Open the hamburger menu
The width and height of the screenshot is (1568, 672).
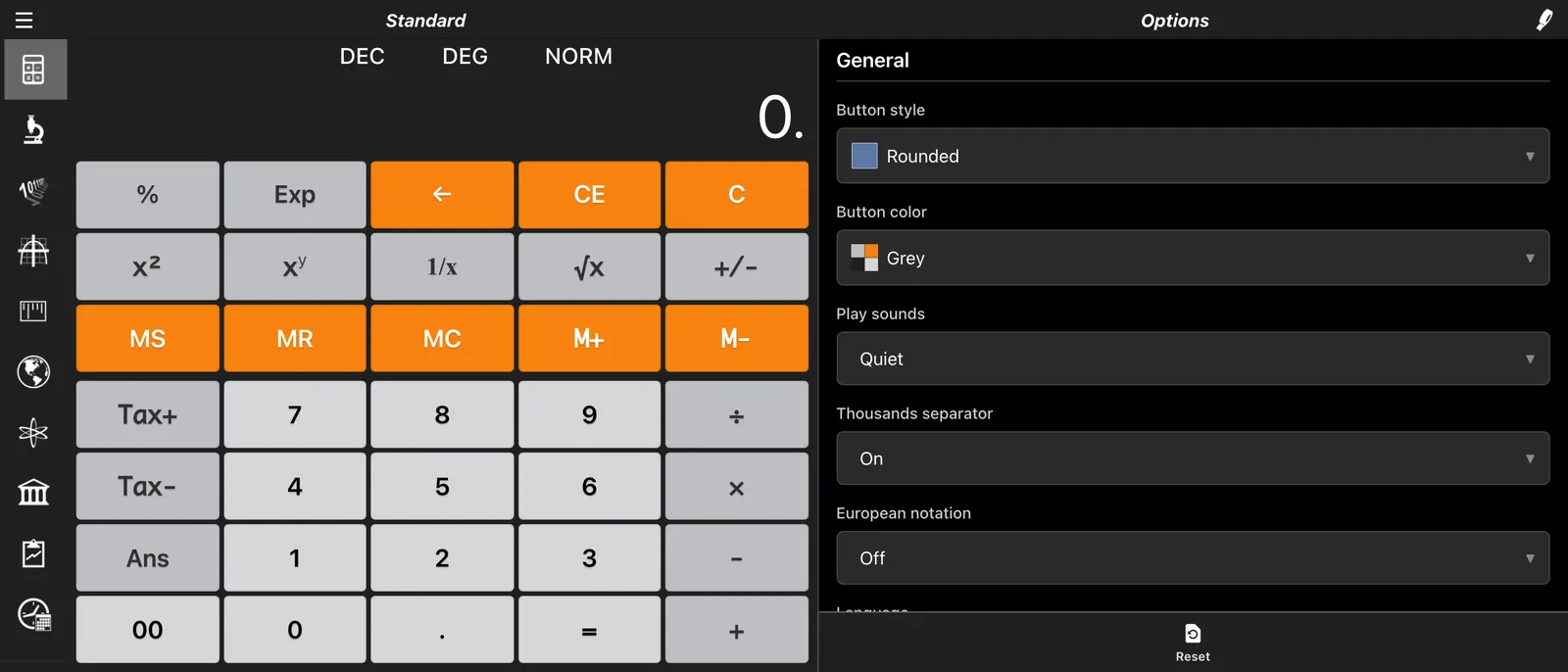[24, 20]
